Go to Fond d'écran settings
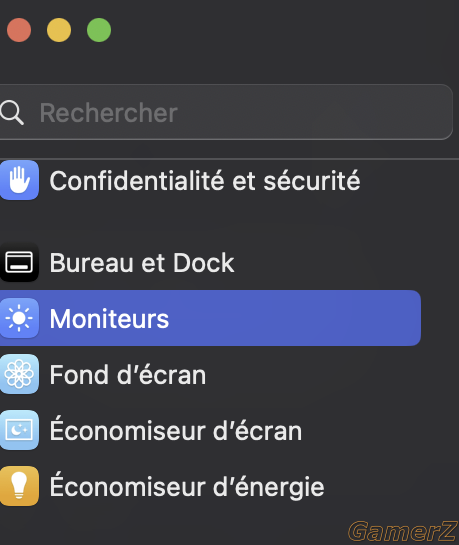 click(x=128, y=375)
